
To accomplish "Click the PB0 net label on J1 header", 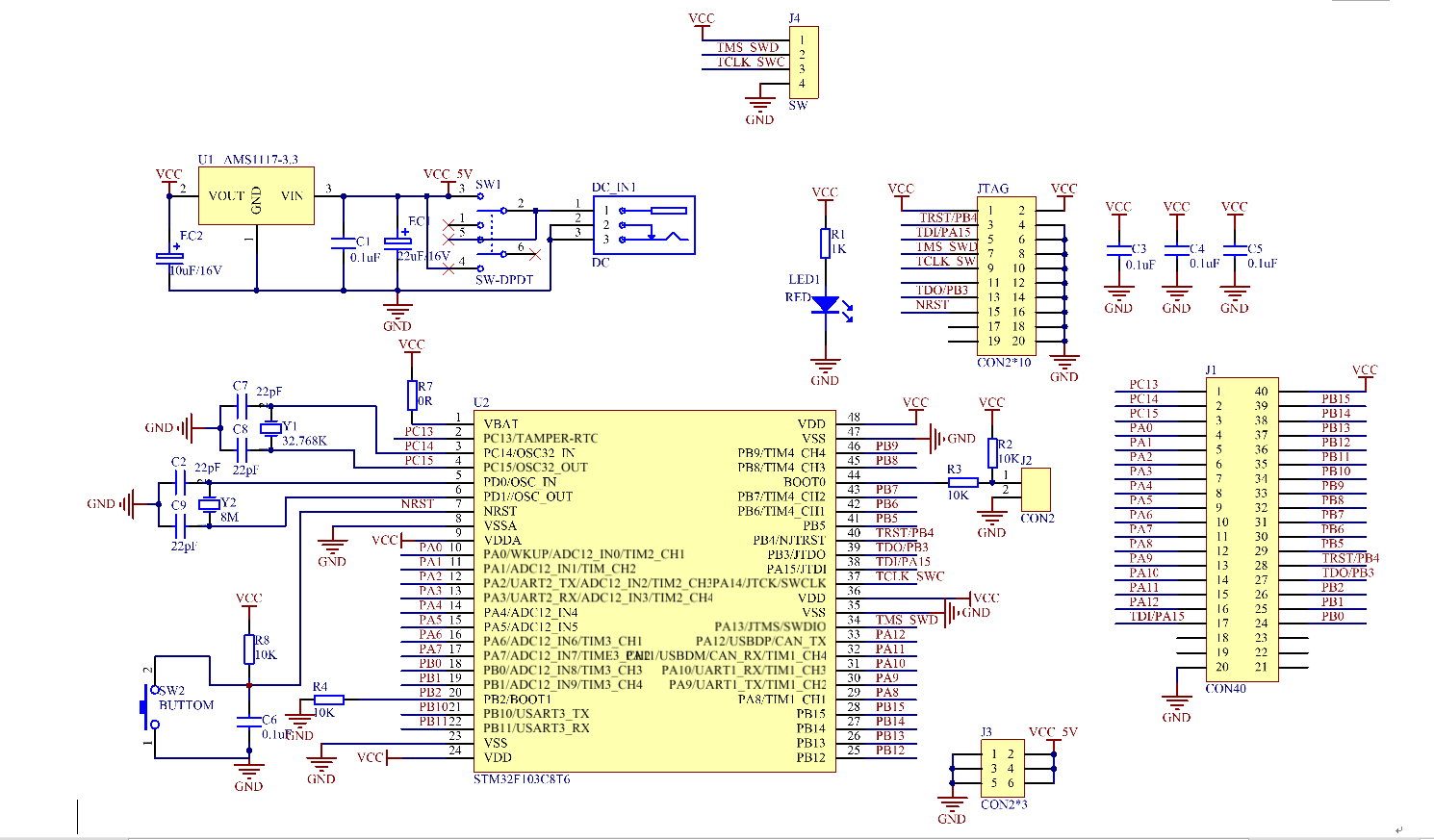I will coord(1333,616).
